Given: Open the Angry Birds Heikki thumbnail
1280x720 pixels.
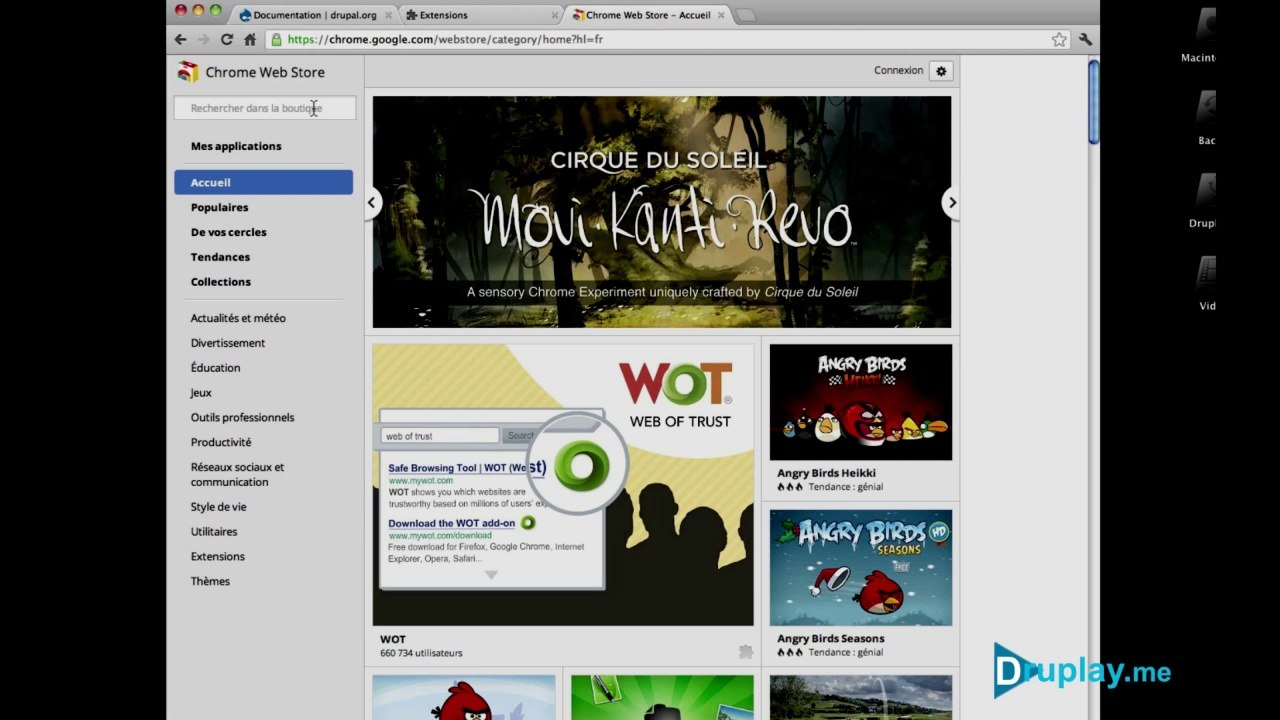Looking at the screenshot, I should pyautogui.click(x=860, y=402).
